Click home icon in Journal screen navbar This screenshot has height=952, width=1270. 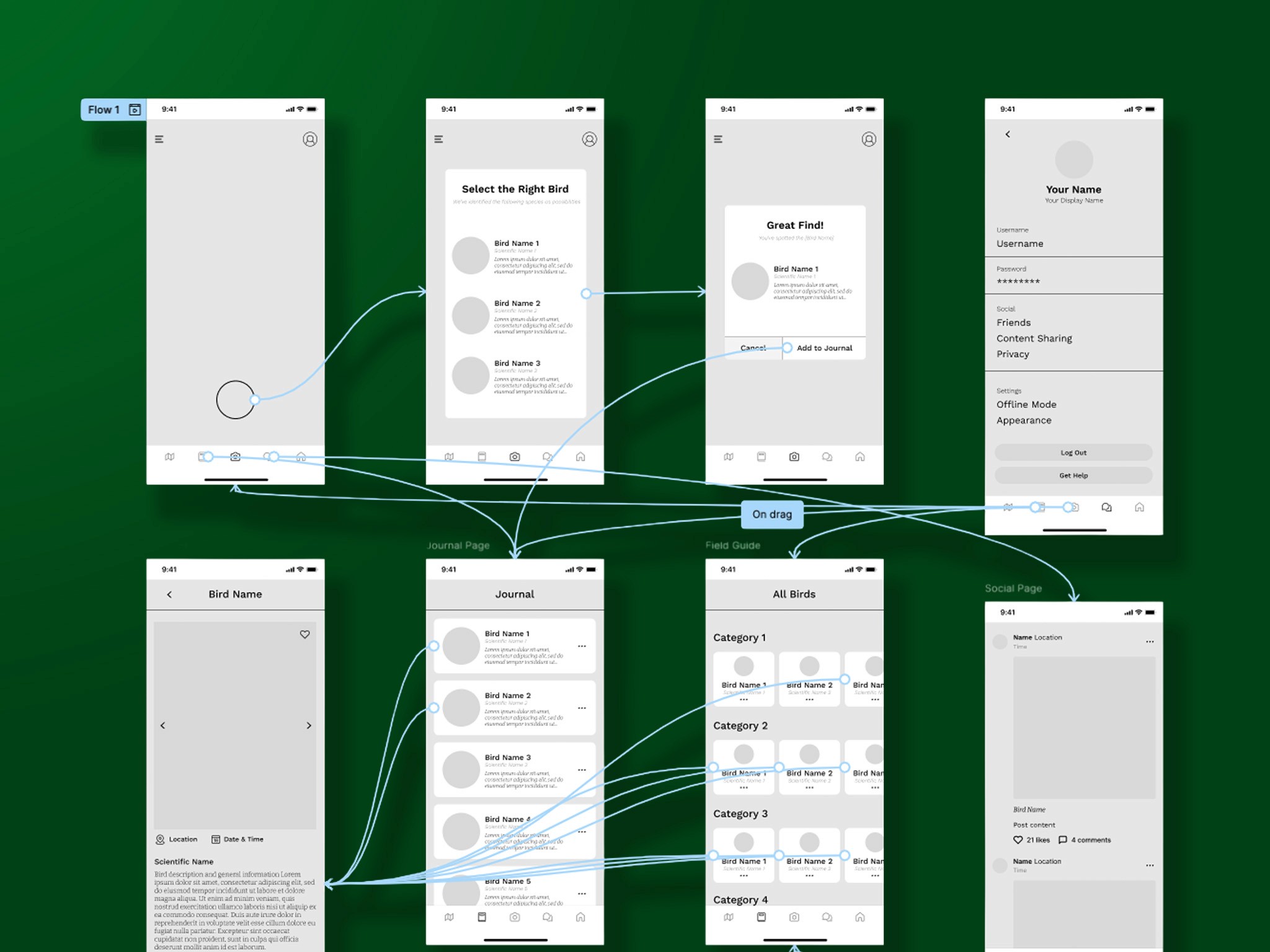(580, 917)
